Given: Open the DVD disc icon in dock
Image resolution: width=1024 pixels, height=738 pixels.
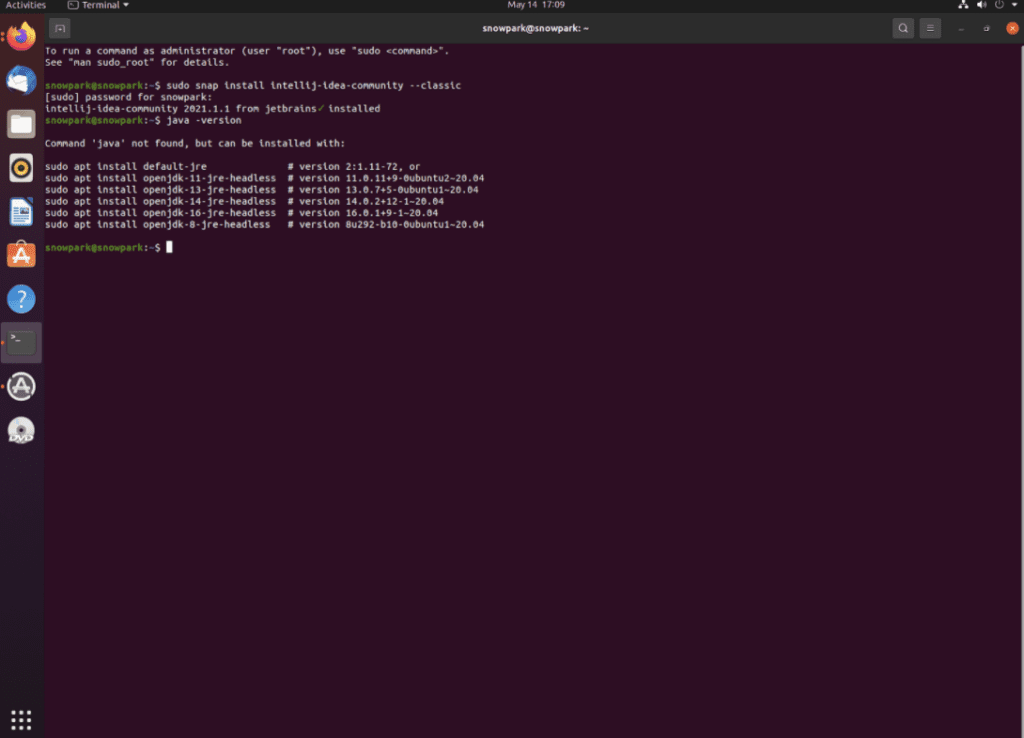Looking at the screenshot, I should click(x=21, y=430).
